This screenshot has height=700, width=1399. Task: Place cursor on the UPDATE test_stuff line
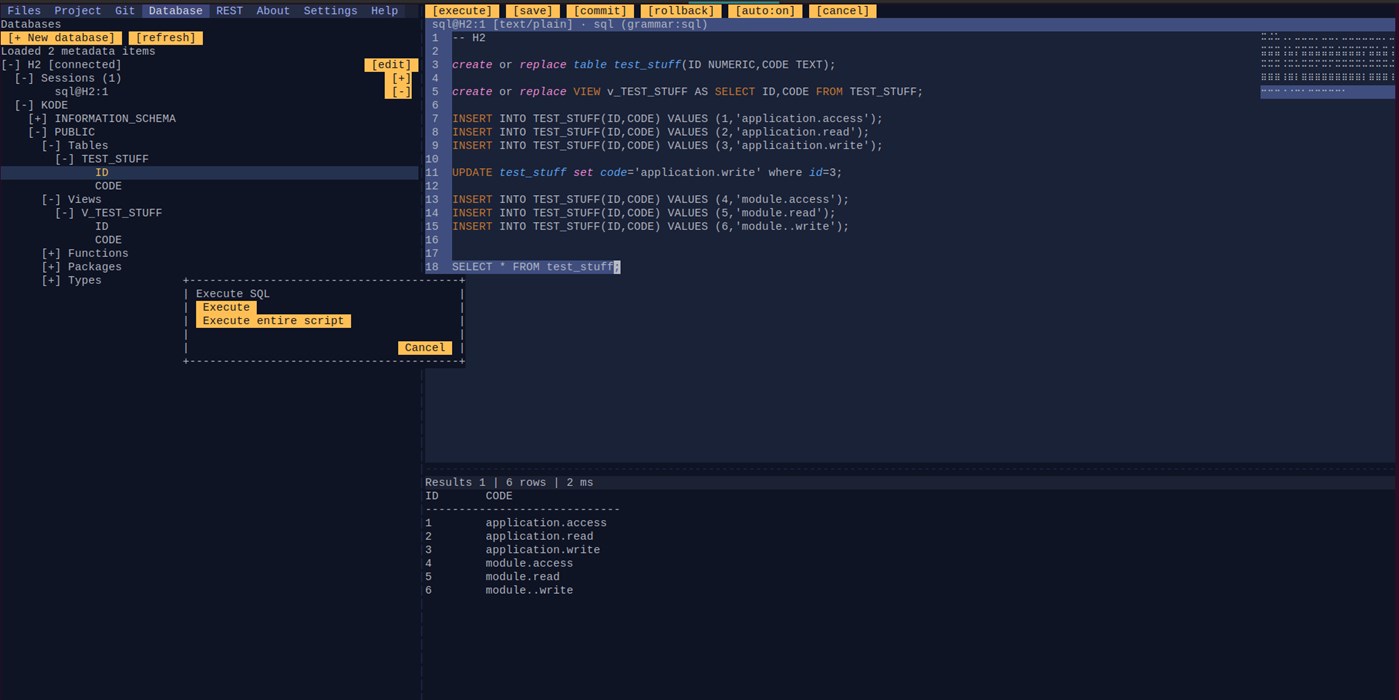tap(647, 173)
